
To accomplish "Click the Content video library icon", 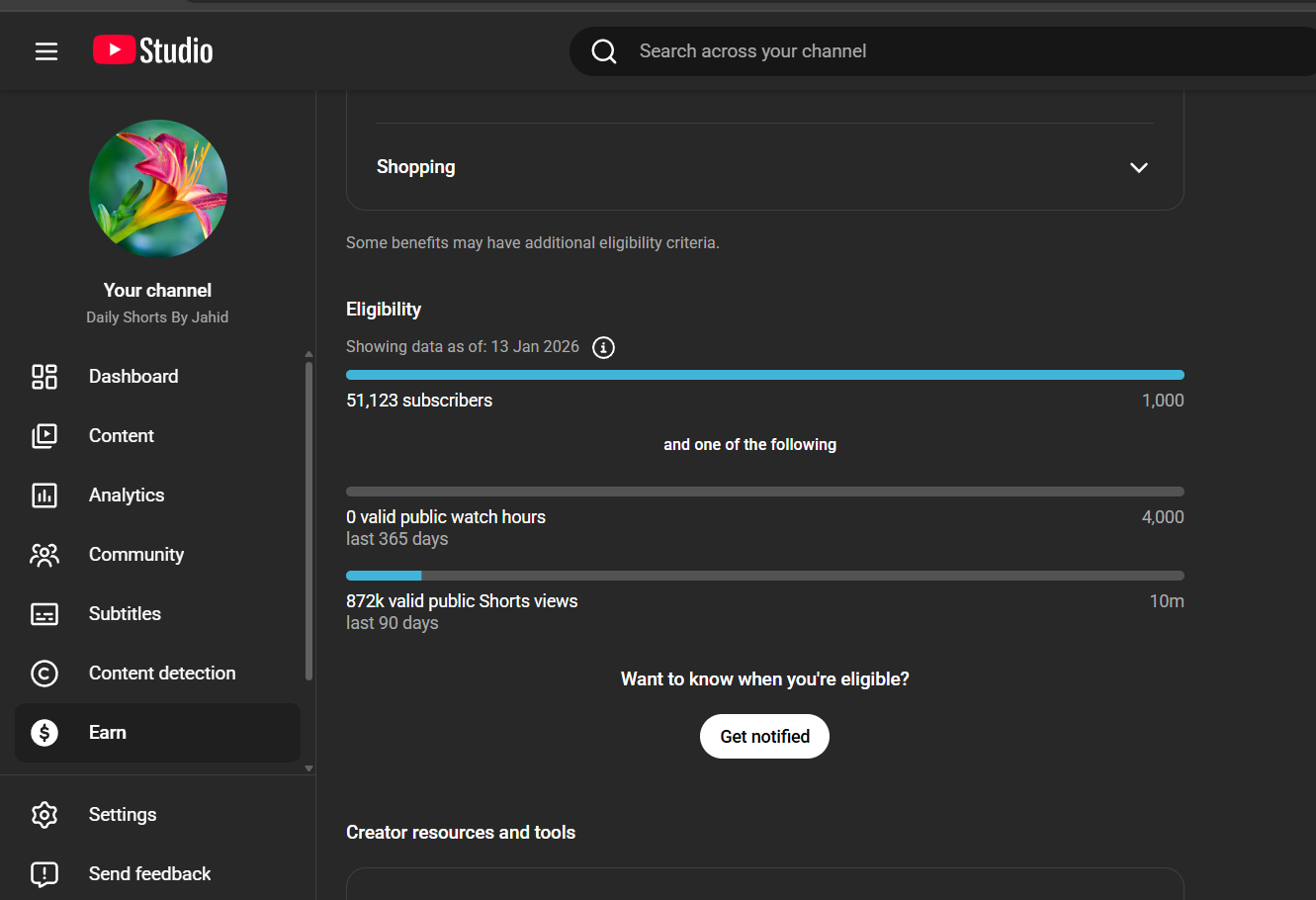I will pos(44,436).
